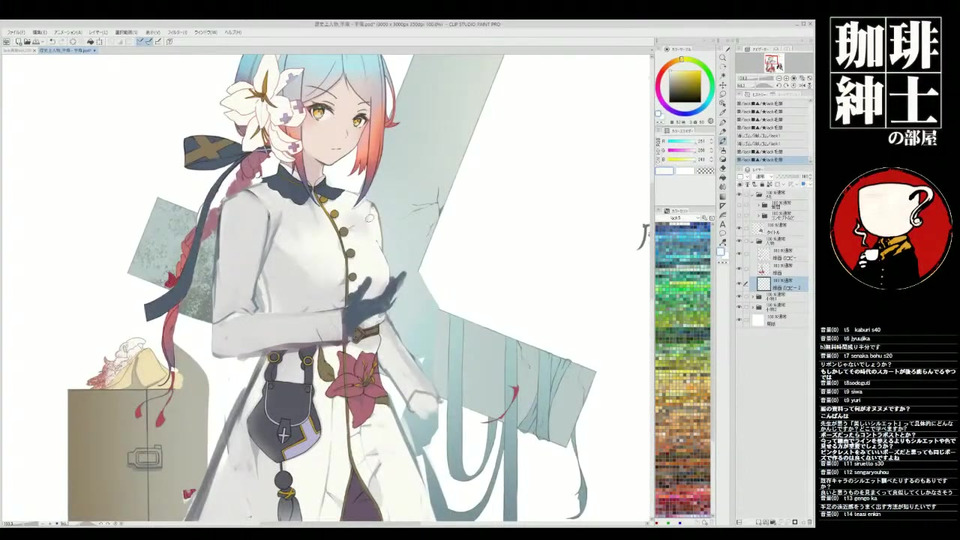Hide the 線画 layer with the red thumbnail
This screenshot has width=960, height=540.
click(x=739, y=268)
